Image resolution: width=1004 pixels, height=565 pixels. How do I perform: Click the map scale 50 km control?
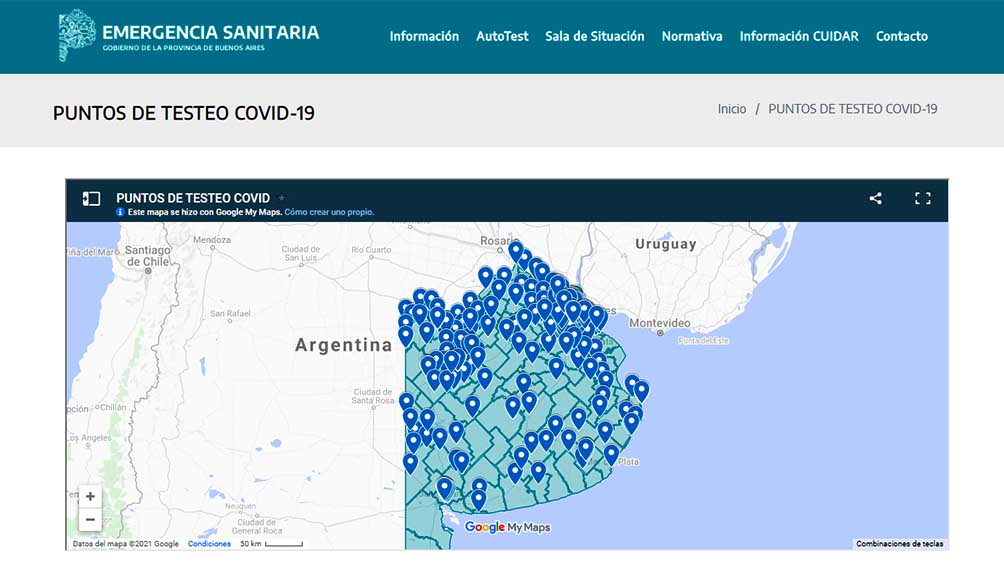(271, 544)
